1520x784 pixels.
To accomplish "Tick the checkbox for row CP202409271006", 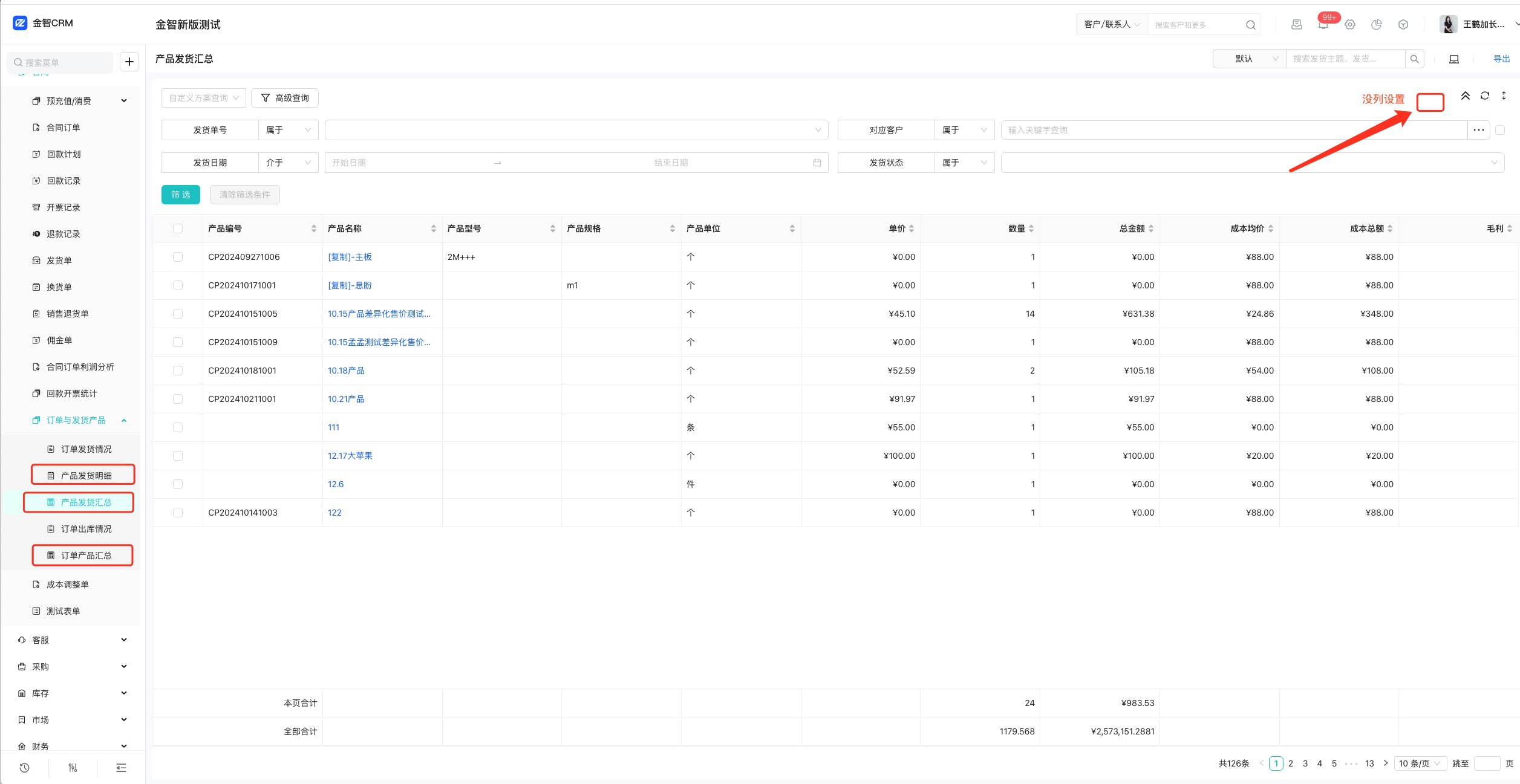I will coord(177,257).
